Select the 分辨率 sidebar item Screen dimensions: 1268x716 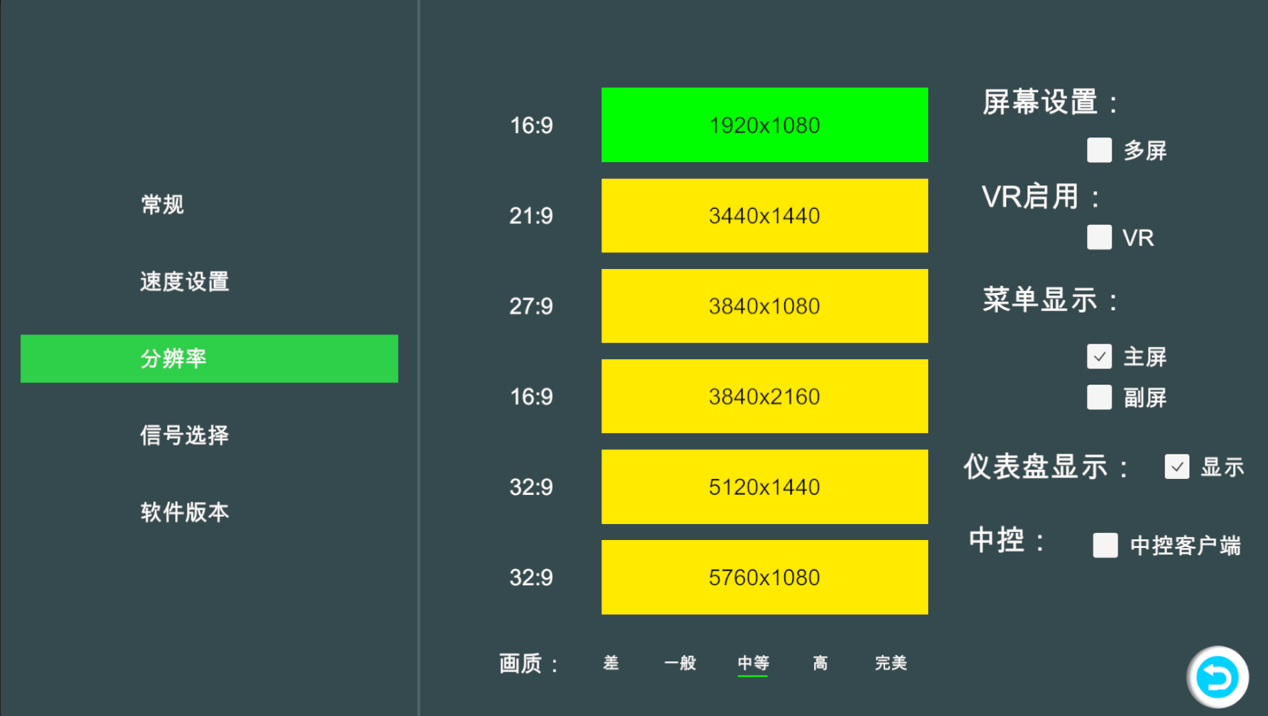pos(209,359)
